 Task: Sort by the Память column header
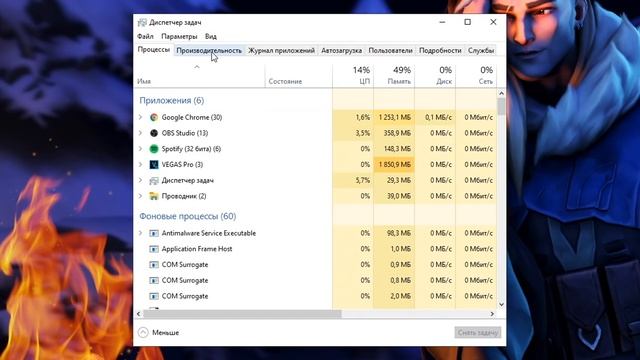pos(394,76)
